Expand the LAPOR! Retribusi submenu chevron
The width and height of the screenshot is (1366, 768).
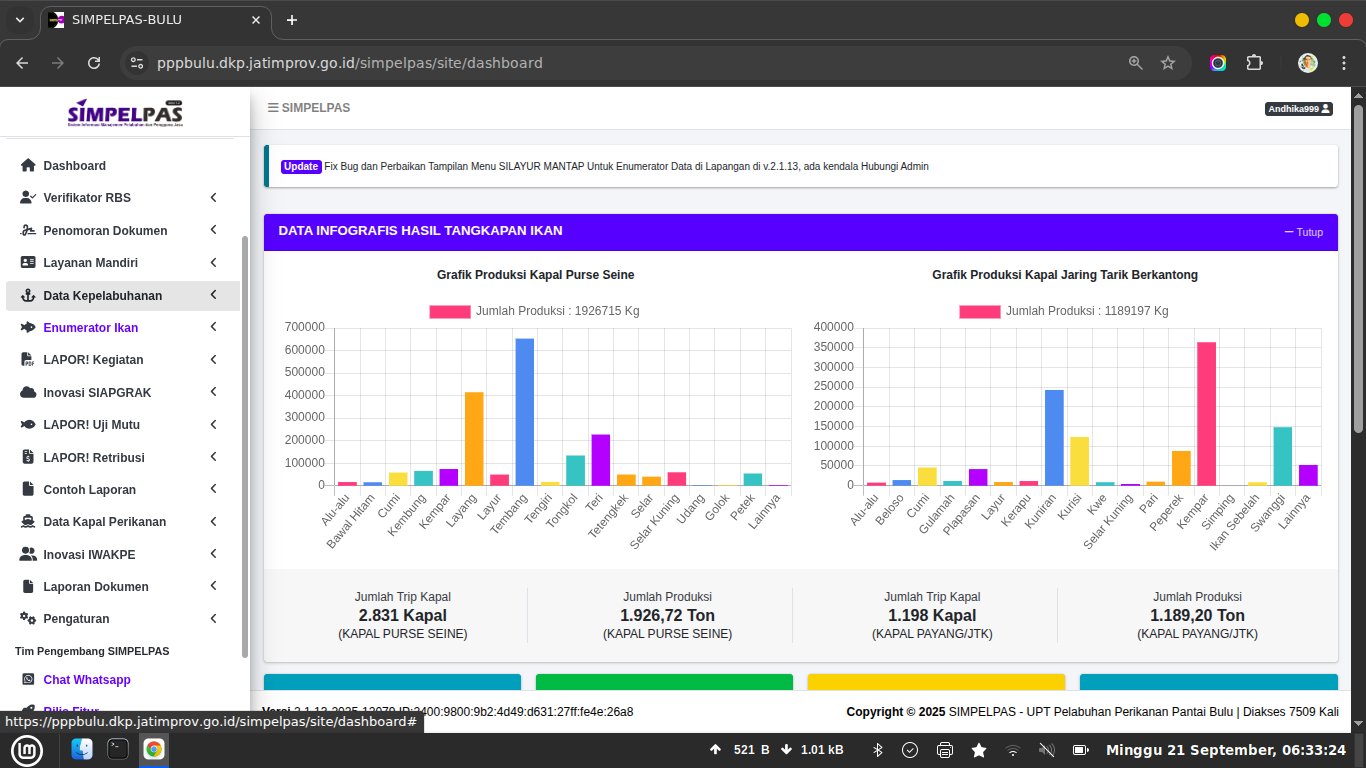click(x=213, y=457)
